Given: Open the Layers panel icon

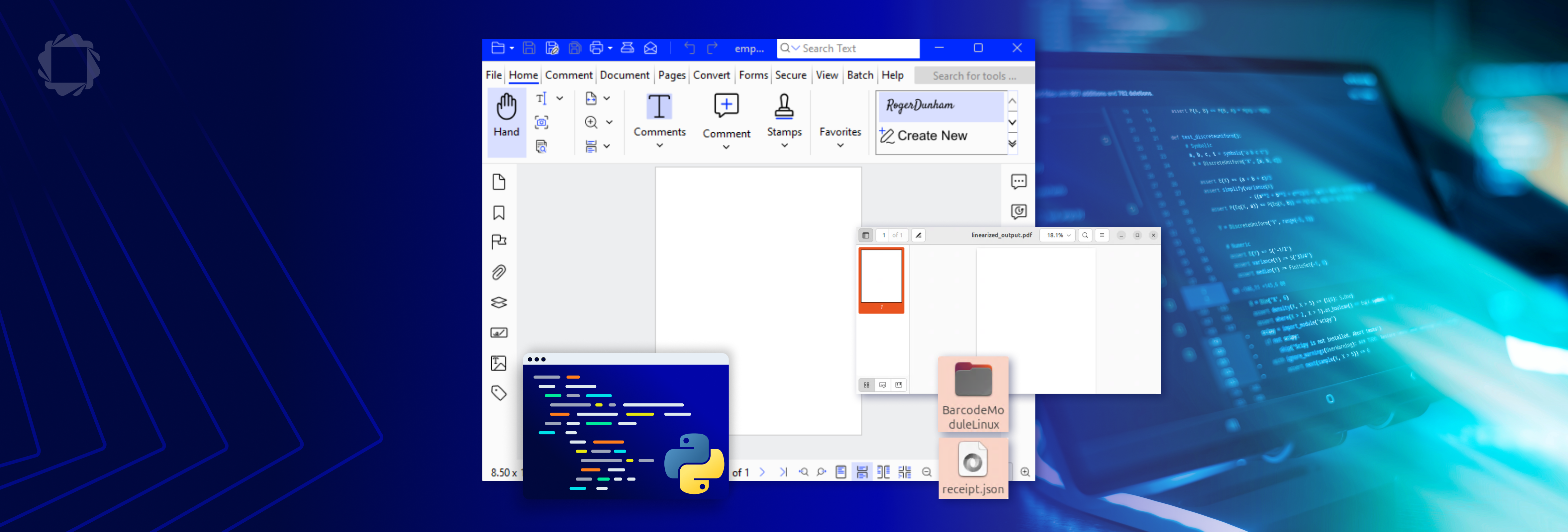Looking at the screenshot, I should tap(499, 302).
